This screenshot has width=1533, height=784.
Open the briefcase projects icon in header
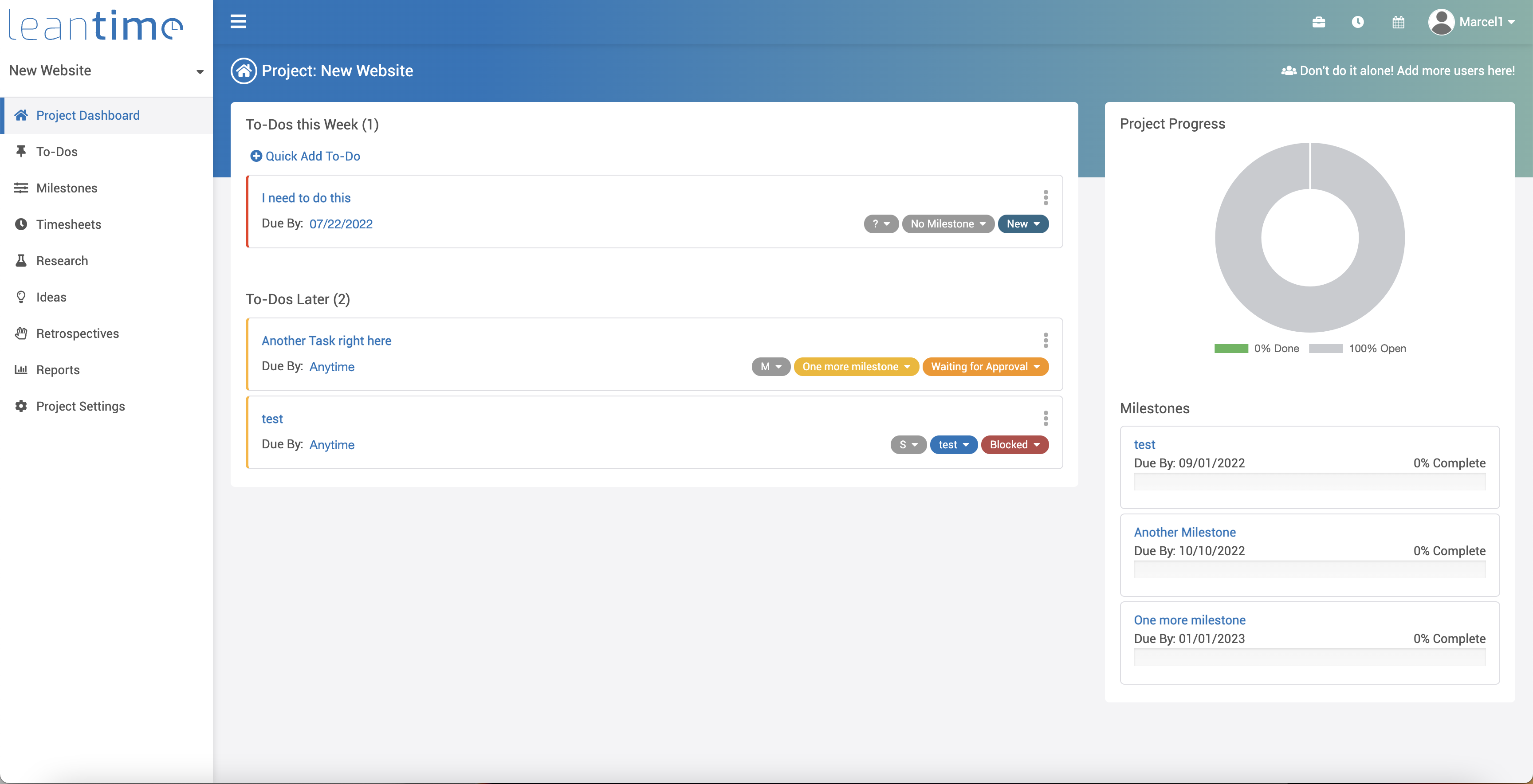pos(1318,22)
